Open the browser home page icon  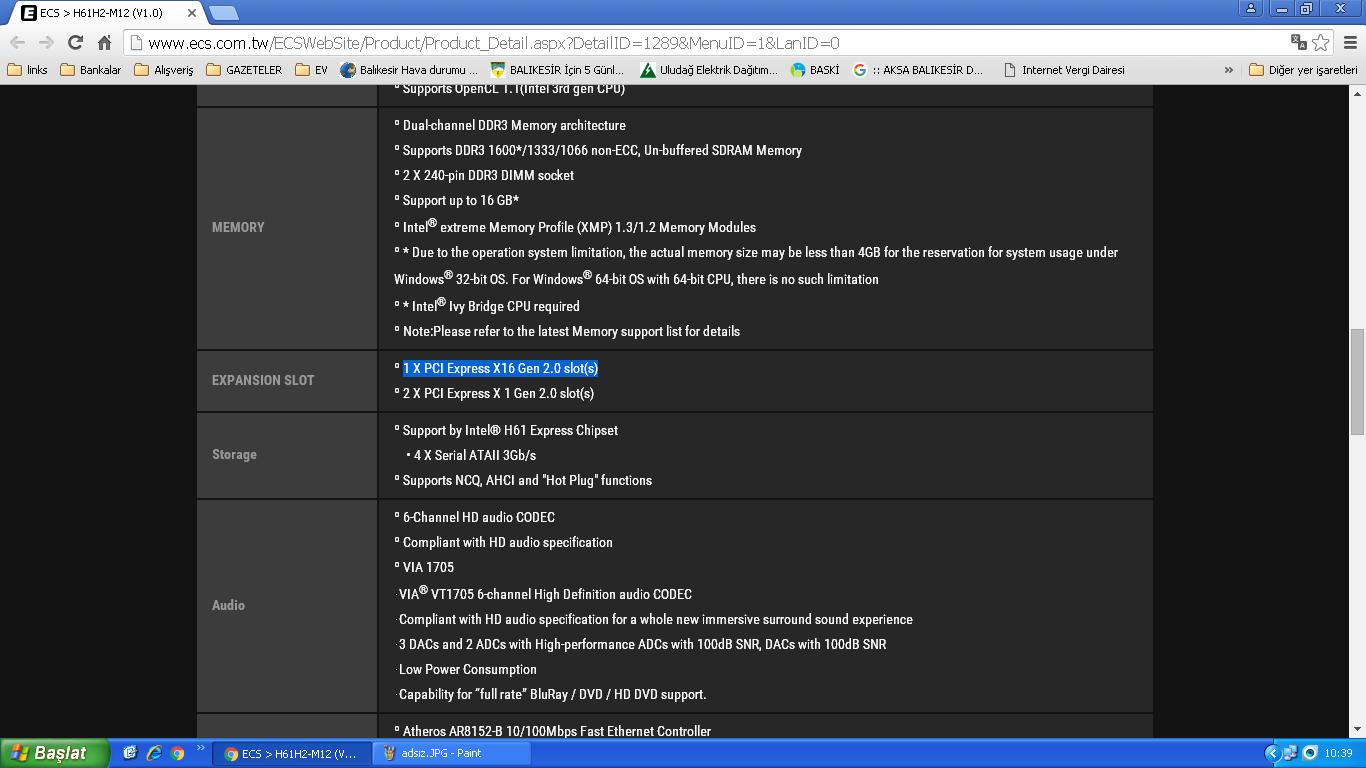104,43
